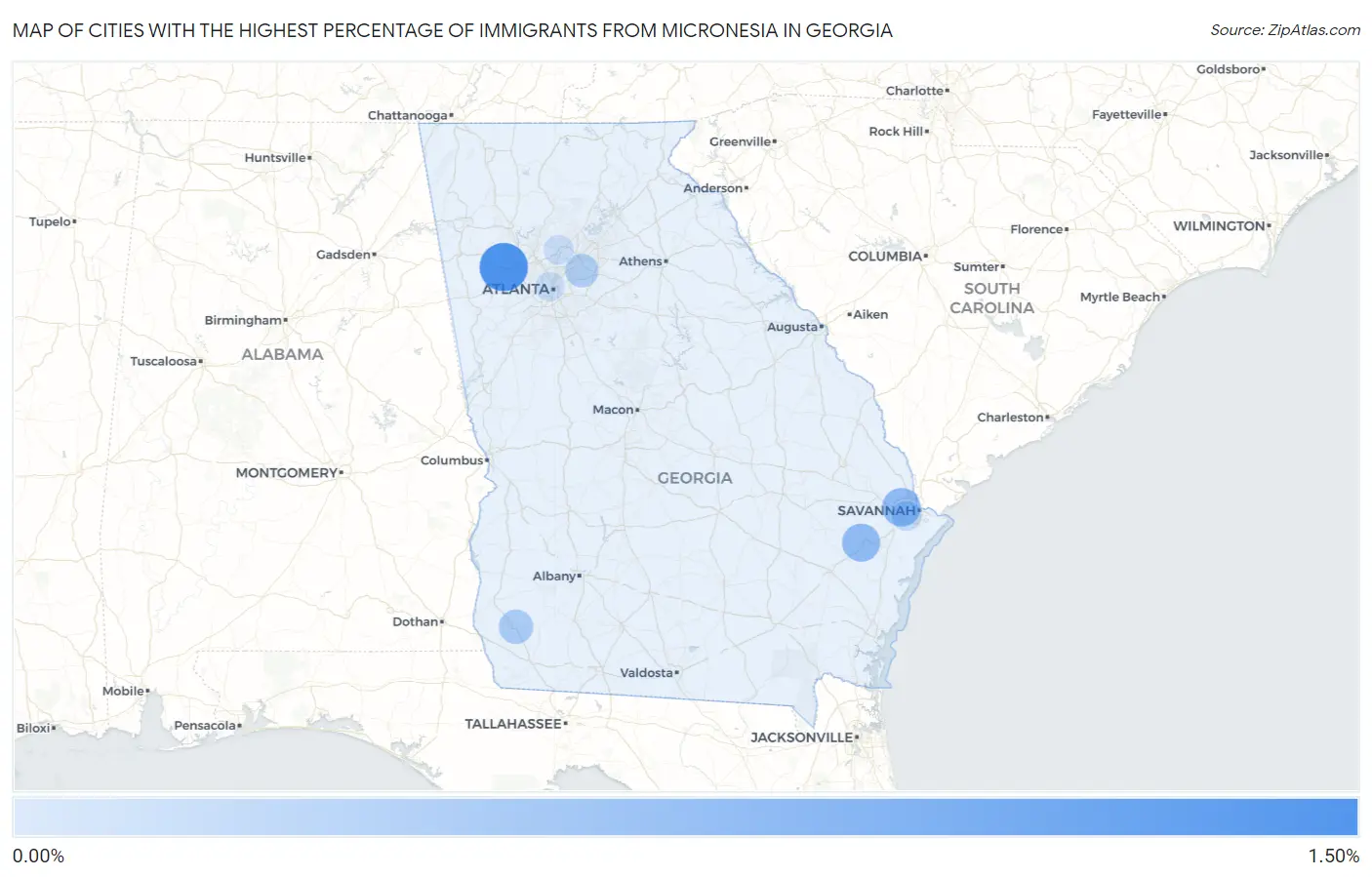Click the WILMINGTON city label

click(1219, 226)
